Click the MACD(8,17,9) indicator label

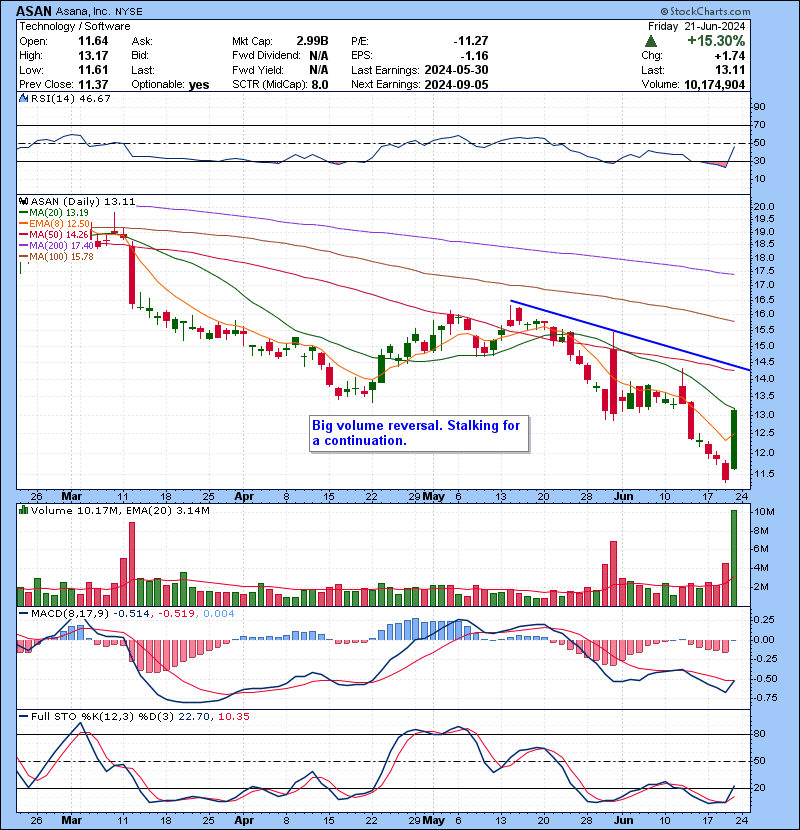(70, 614)
